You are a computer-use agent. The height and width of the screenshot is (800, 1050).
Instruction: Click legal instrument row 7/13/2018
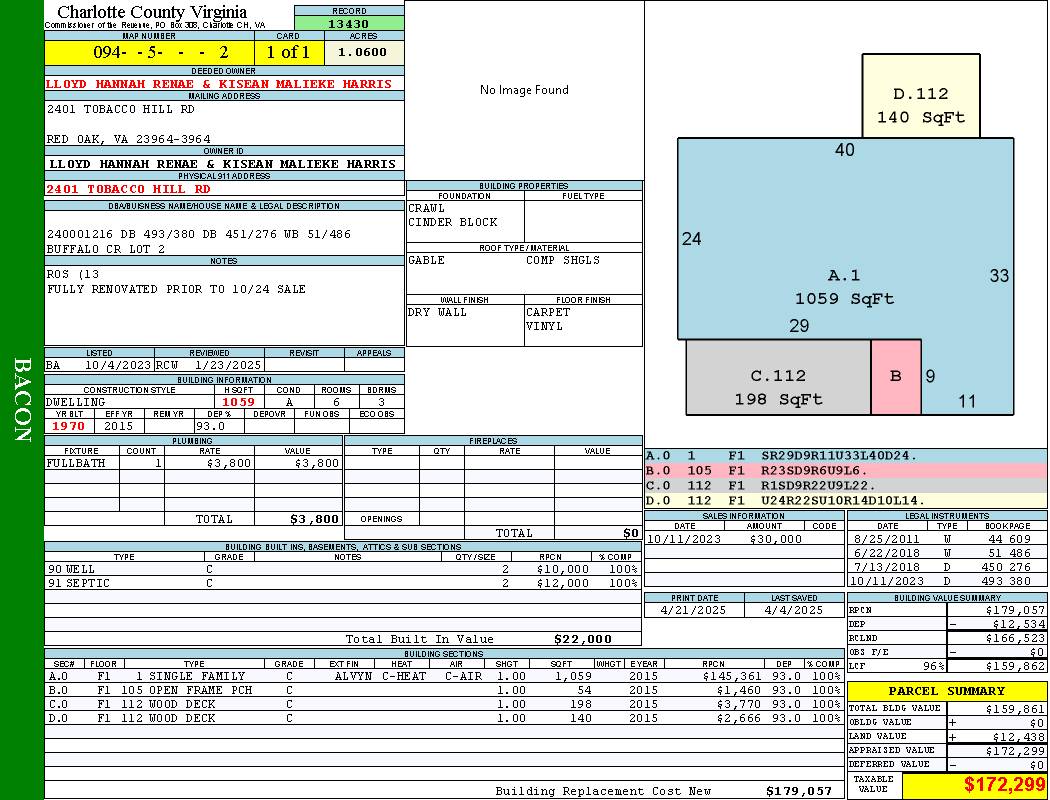(946, 567)
